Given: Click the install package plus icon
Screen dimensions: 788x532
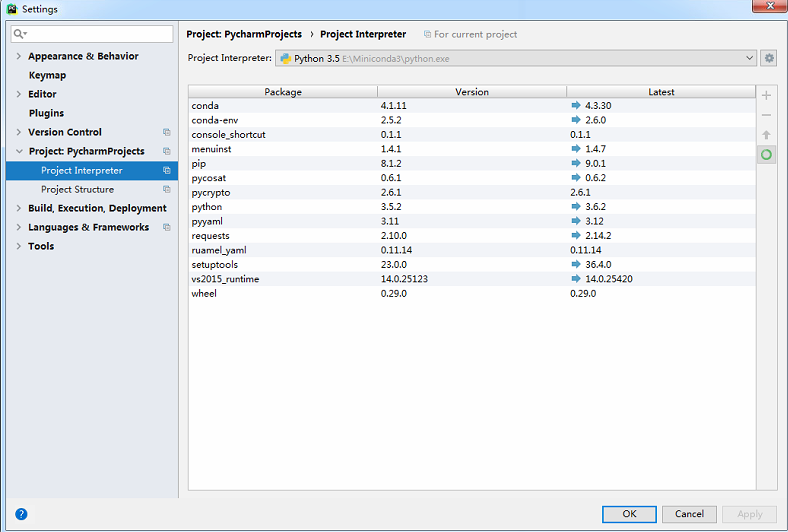Looking at the screenshot, I should 766,95.
